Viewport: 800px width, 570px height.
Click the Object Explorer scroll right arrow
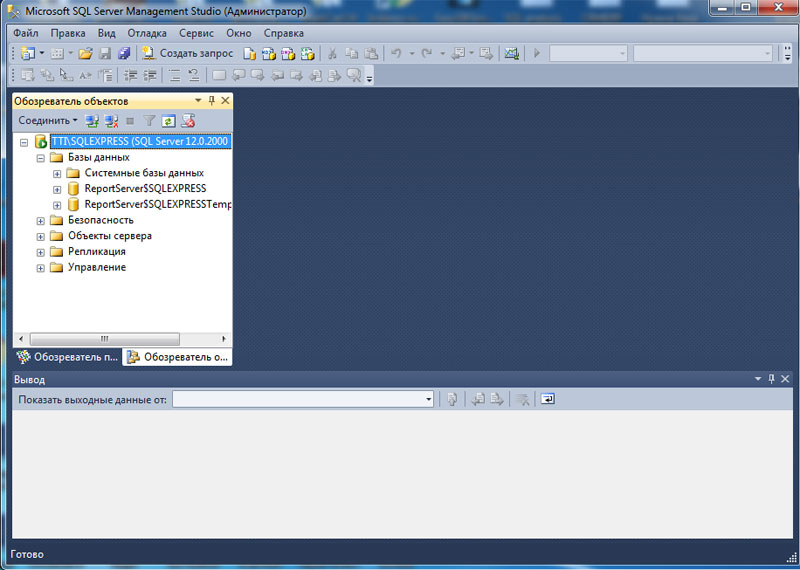click(x=223, y=339)
